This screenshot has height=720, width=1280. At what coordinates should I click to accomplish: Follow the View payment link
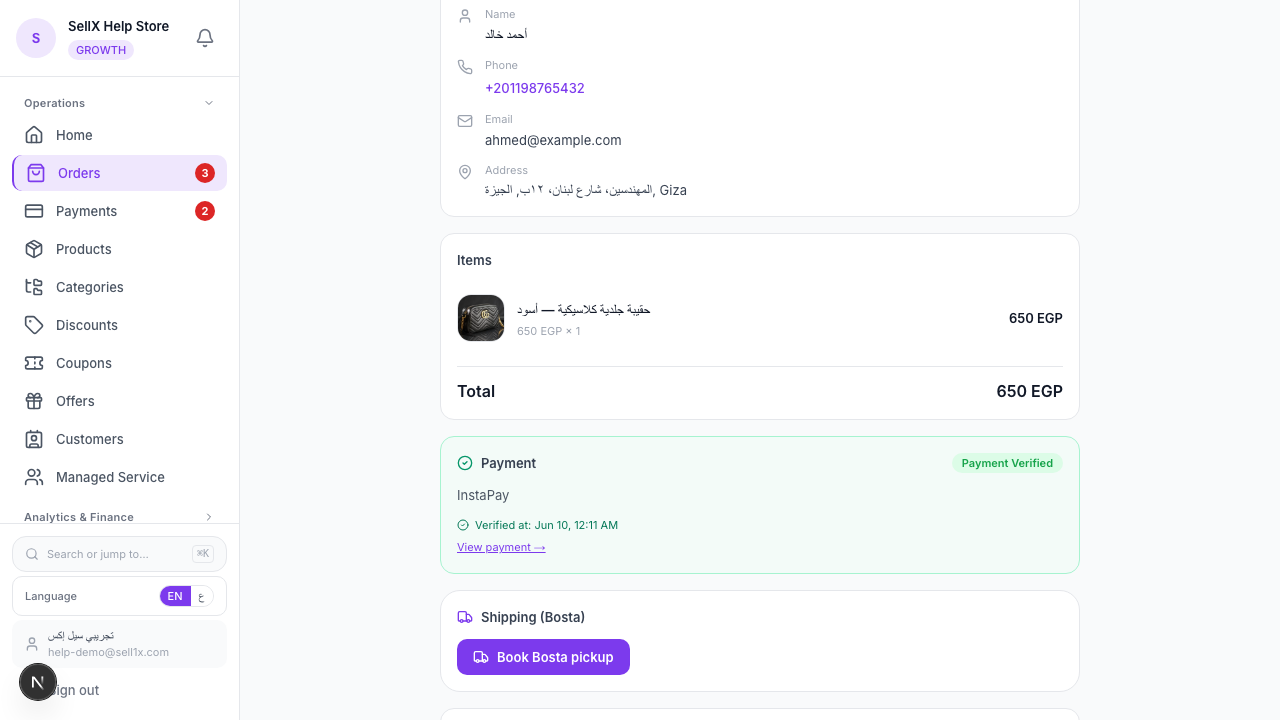(501, 547)
